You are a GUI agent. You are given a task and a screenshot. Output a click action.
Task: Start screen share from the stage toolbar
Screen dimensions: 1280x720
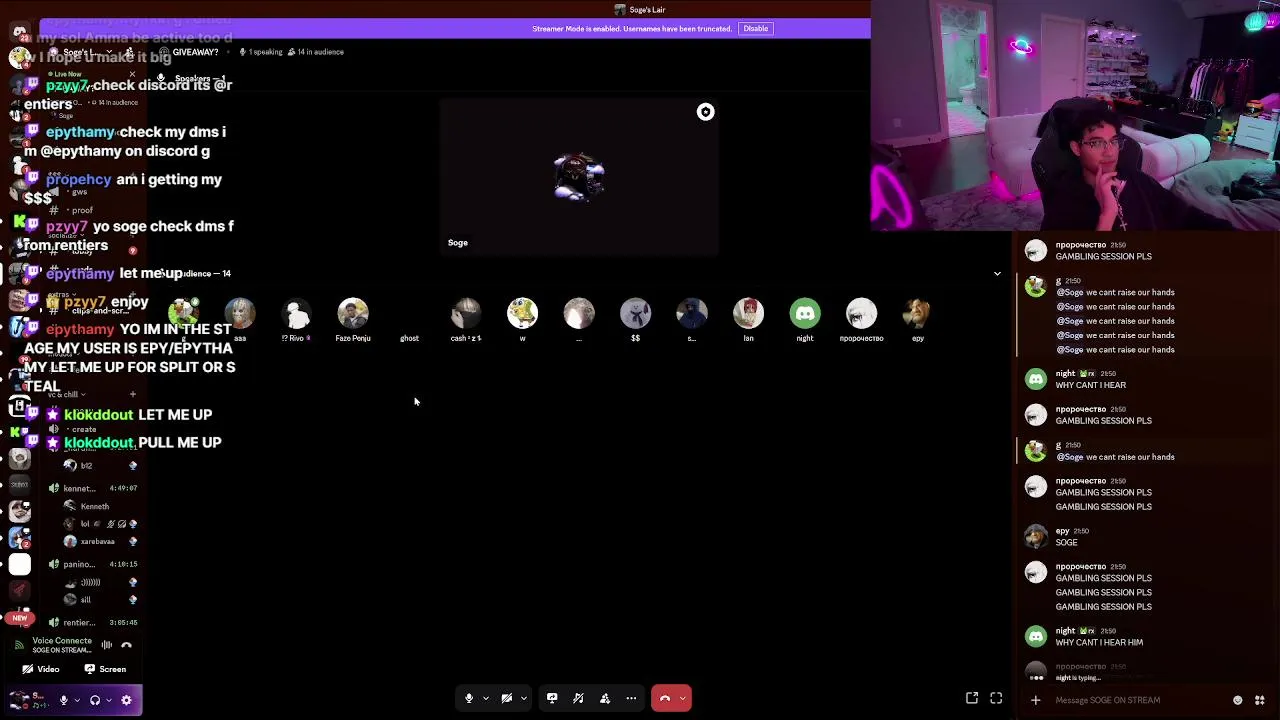[x=552, y=698]
